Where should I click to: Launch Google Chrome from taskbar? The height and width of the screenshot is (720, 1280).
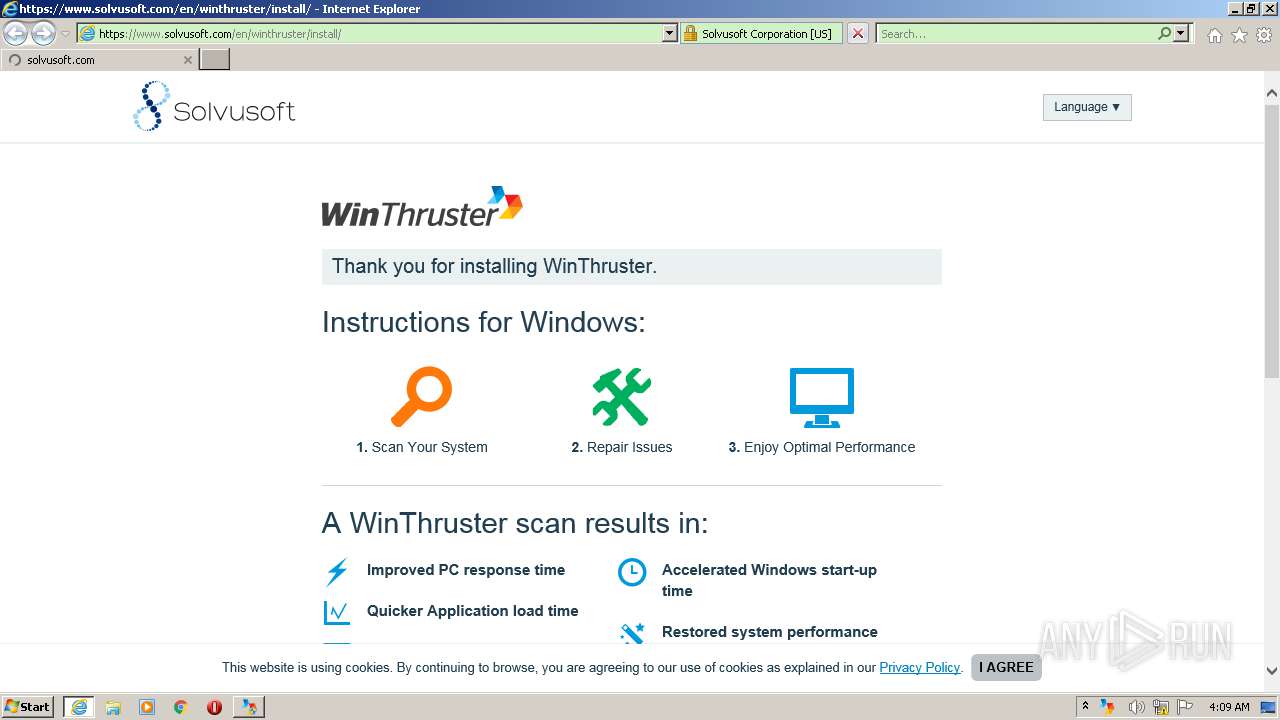point(181,707)
